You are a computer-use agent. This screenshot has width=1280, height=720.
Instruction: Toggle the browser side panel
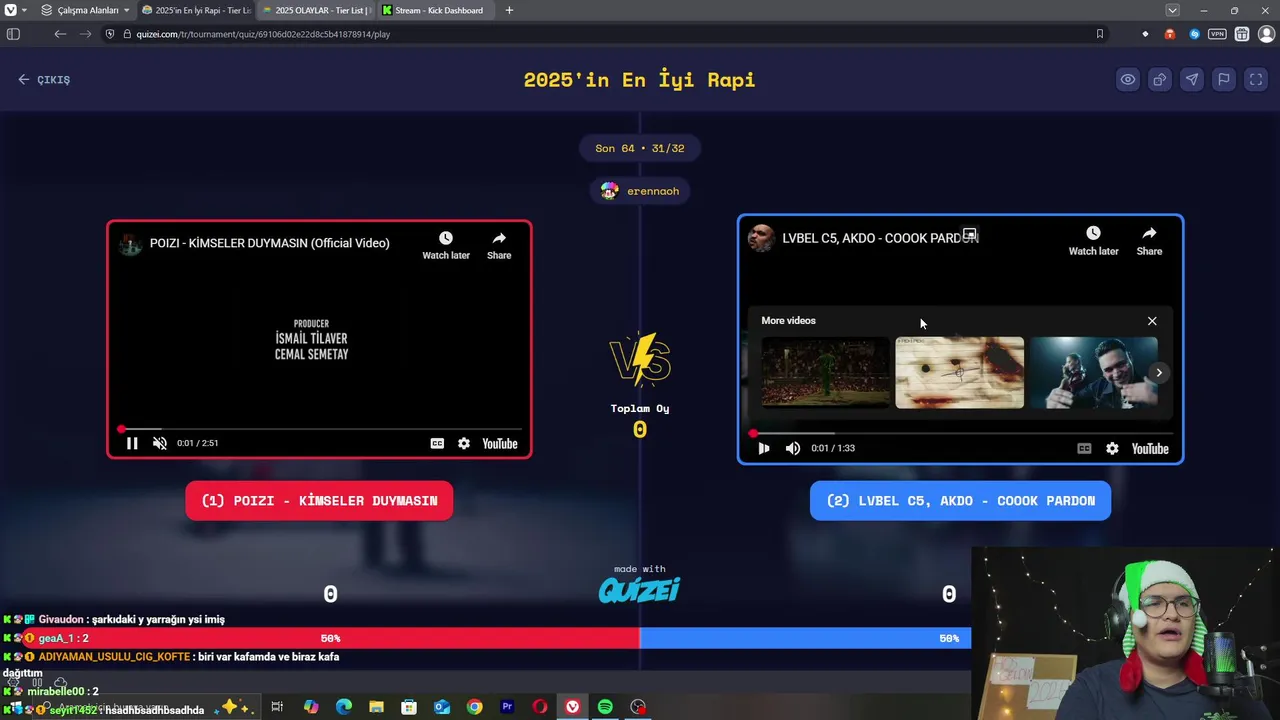(x=13, y=34)
